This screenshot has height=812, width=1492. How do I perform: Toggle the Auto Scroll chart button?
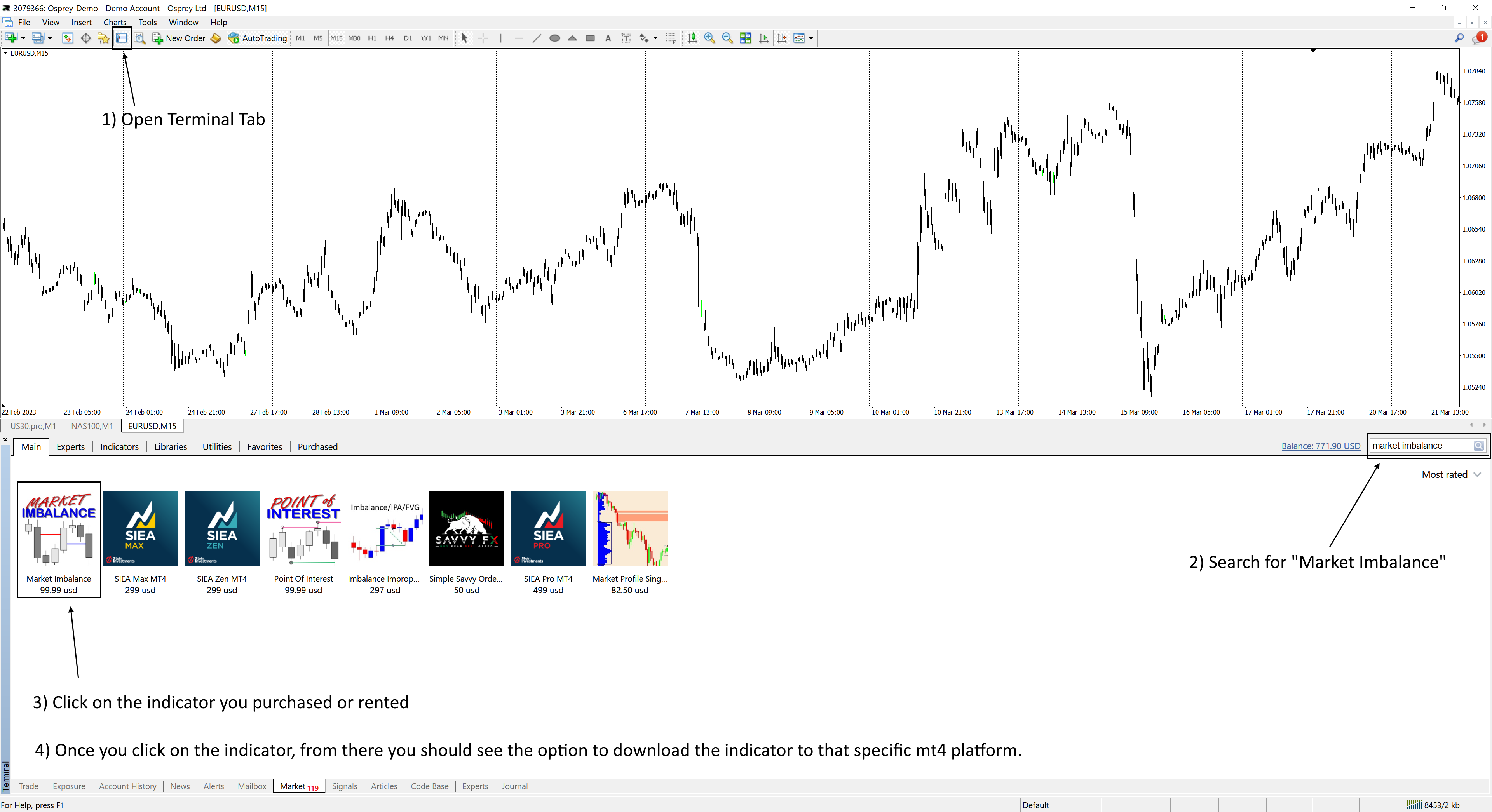click(x=763, y=38)
